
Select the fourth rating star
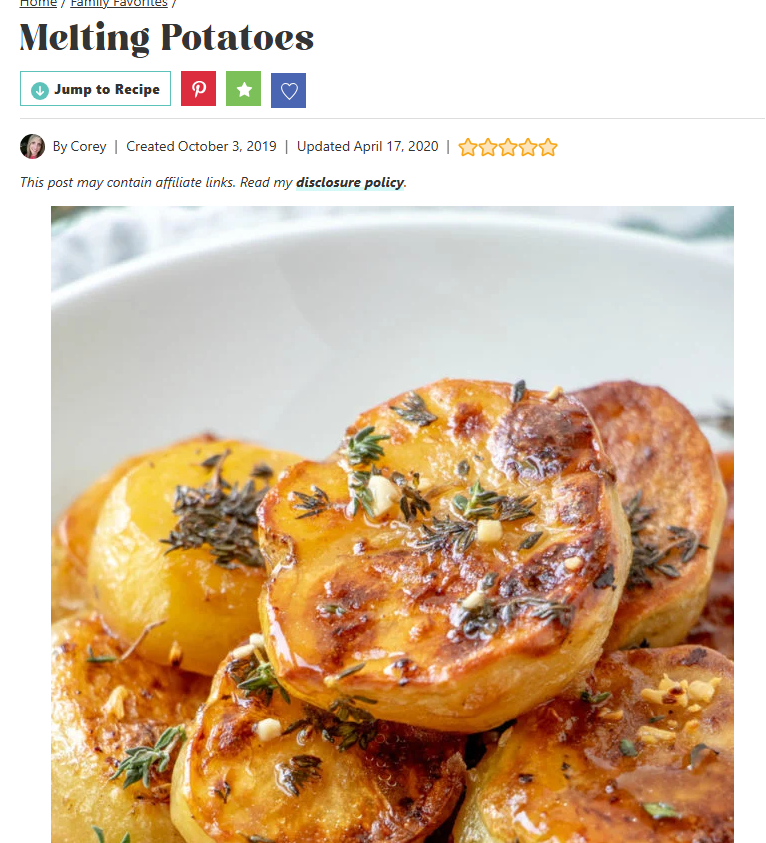click(x=528, y=147)
